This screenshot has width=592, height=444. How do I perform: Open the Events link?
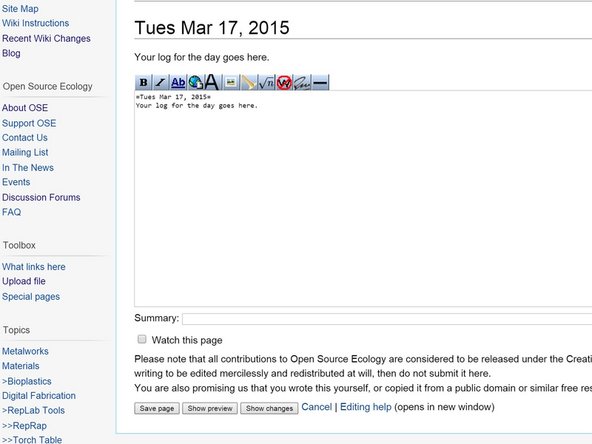16,182
